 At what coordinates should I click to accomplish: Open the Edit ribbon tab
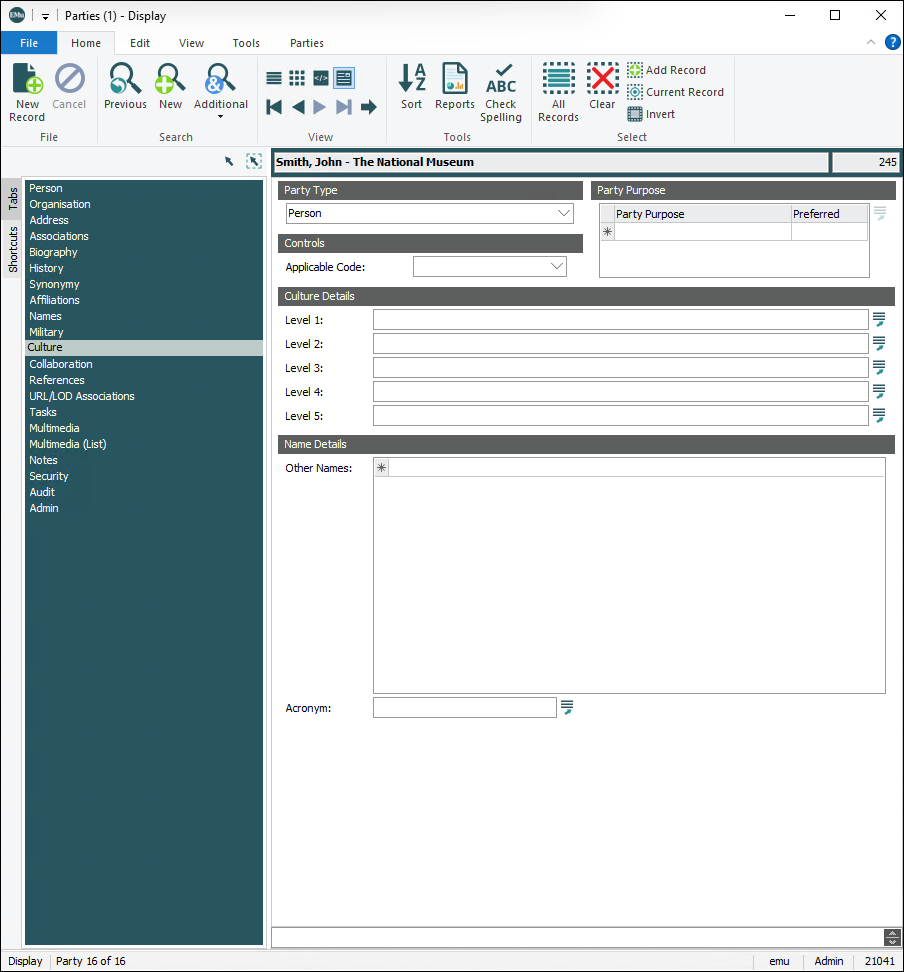[140, 43]
